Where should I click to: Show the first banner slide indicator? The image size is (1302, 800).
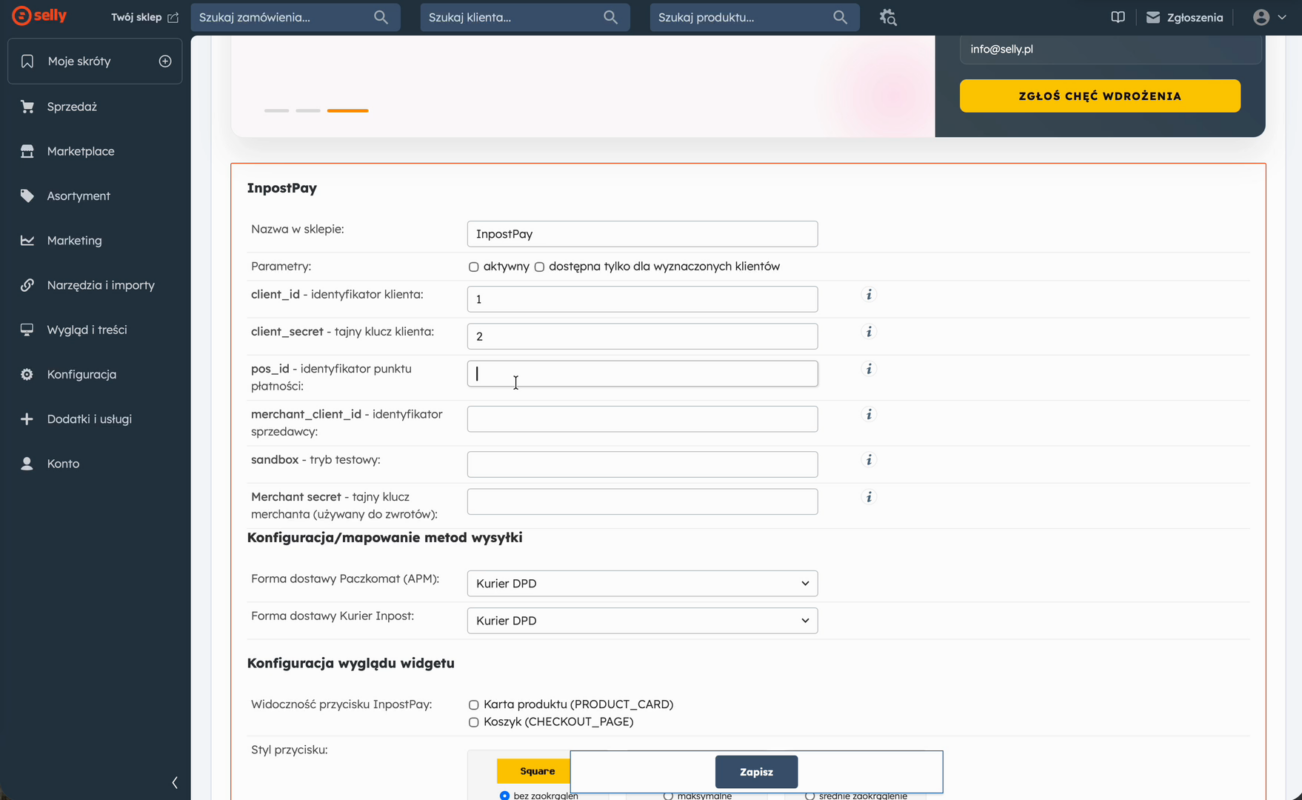point(276,110)
